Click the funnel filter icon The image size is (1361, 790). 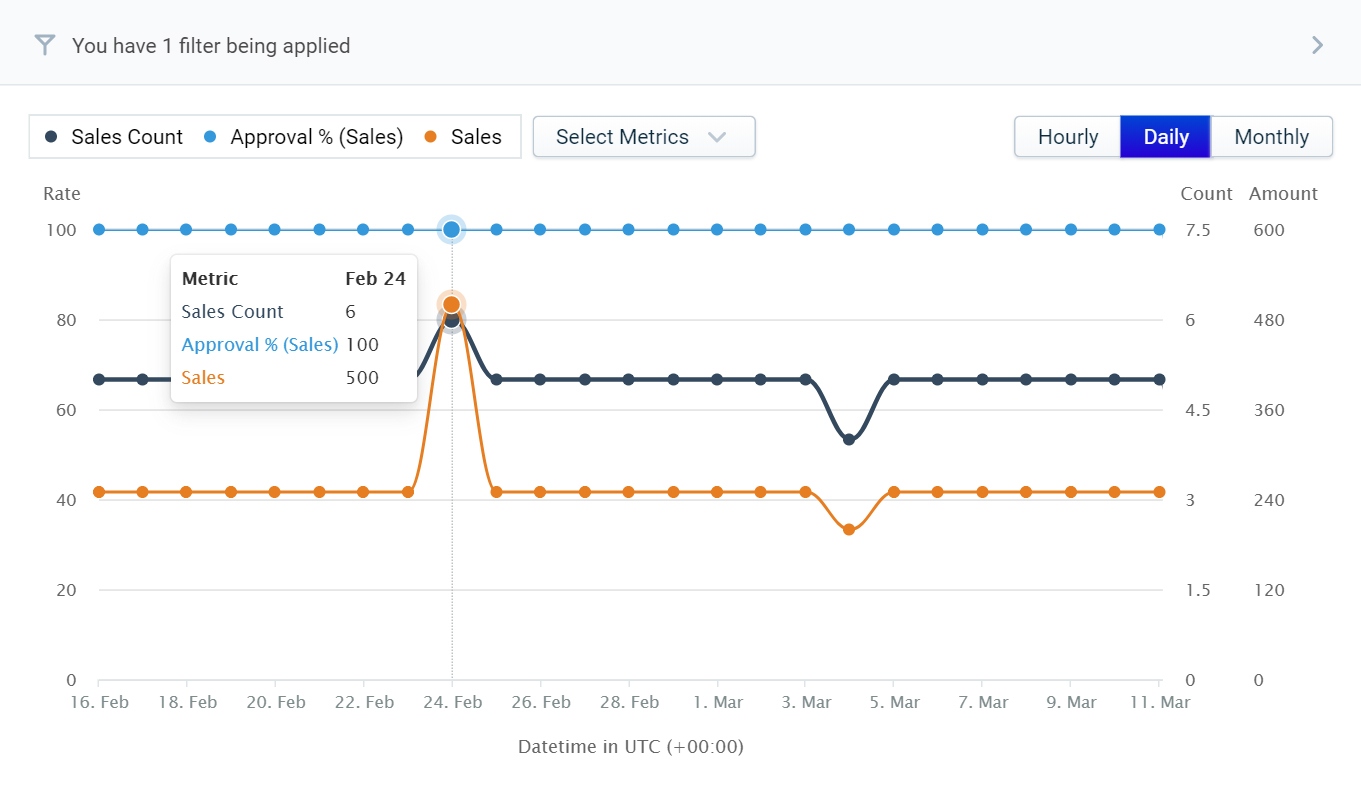coord(44,45)
